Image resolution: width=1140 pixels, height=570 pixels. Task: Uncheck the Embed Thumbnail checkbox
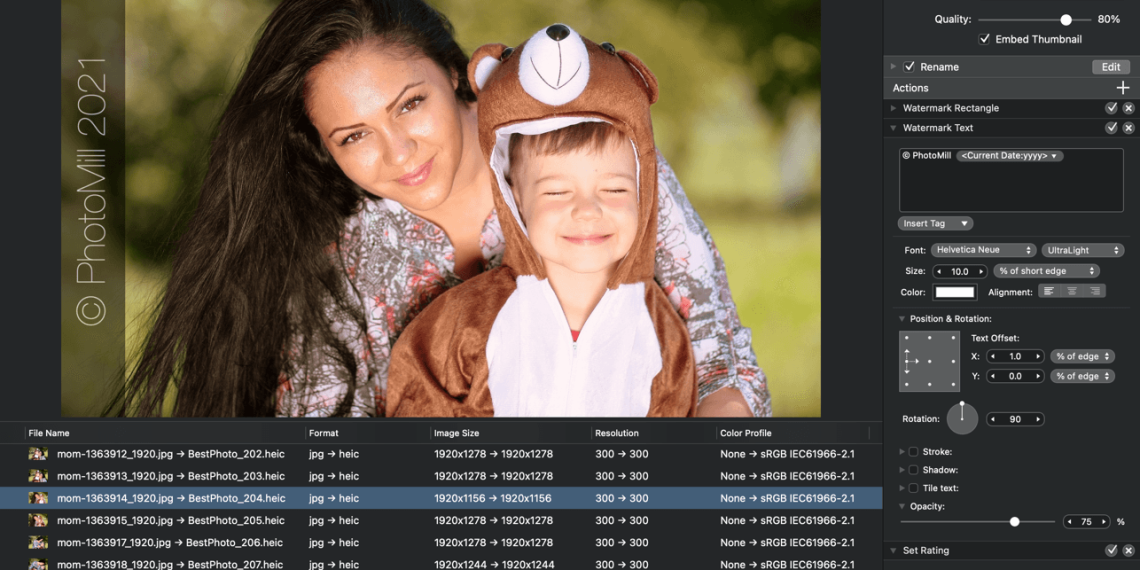point(985,39)
